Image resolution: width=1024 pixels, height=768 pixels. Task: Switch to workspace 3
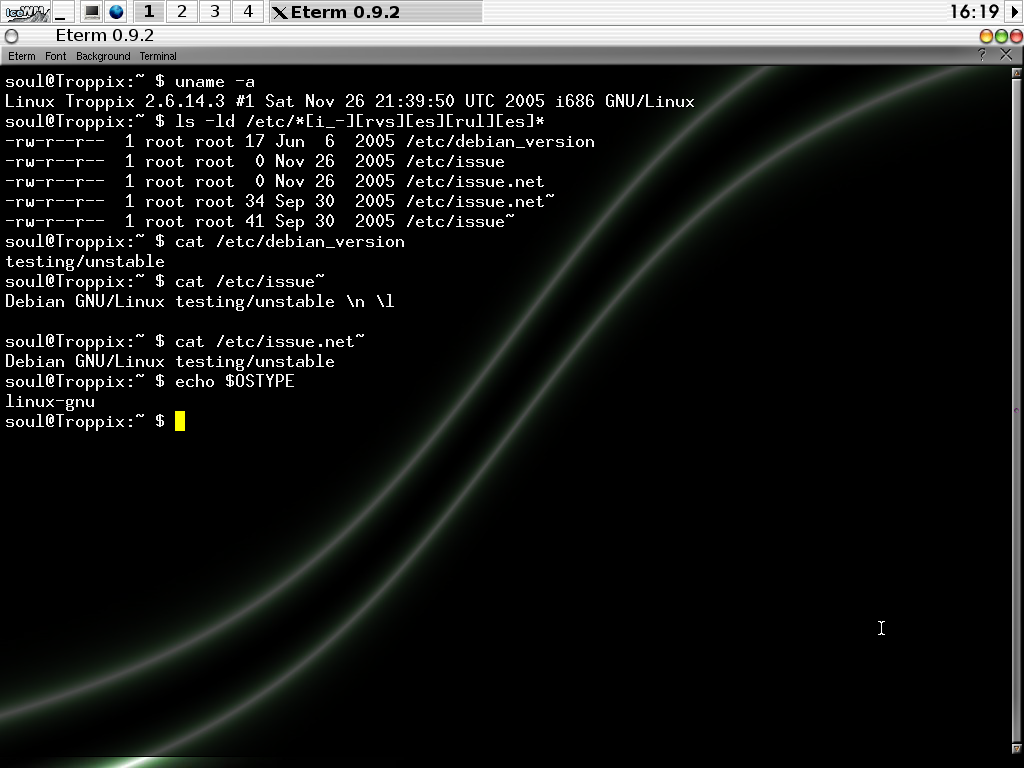214,12
